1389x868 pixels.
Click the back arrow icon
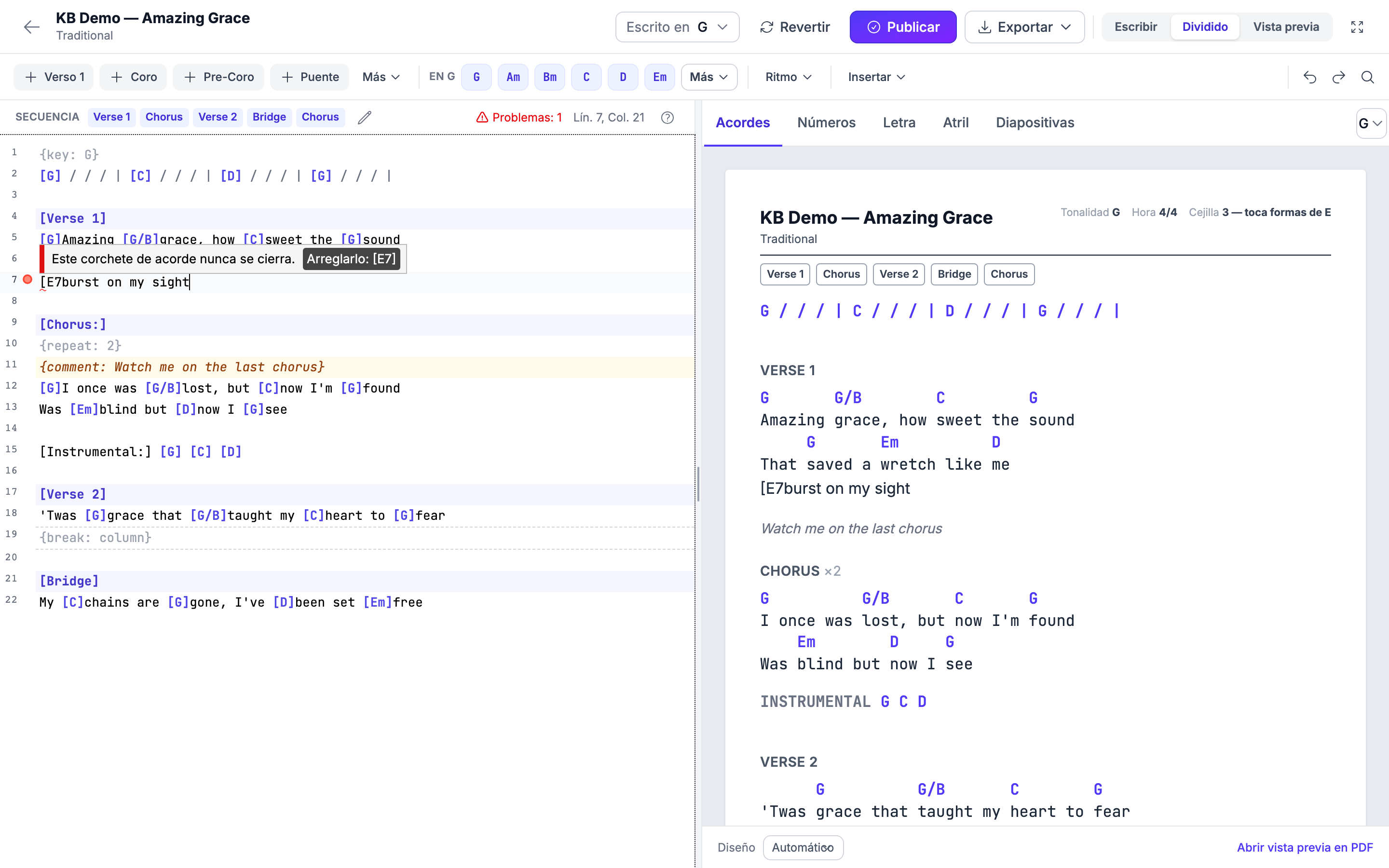click(x=31, y=27)
